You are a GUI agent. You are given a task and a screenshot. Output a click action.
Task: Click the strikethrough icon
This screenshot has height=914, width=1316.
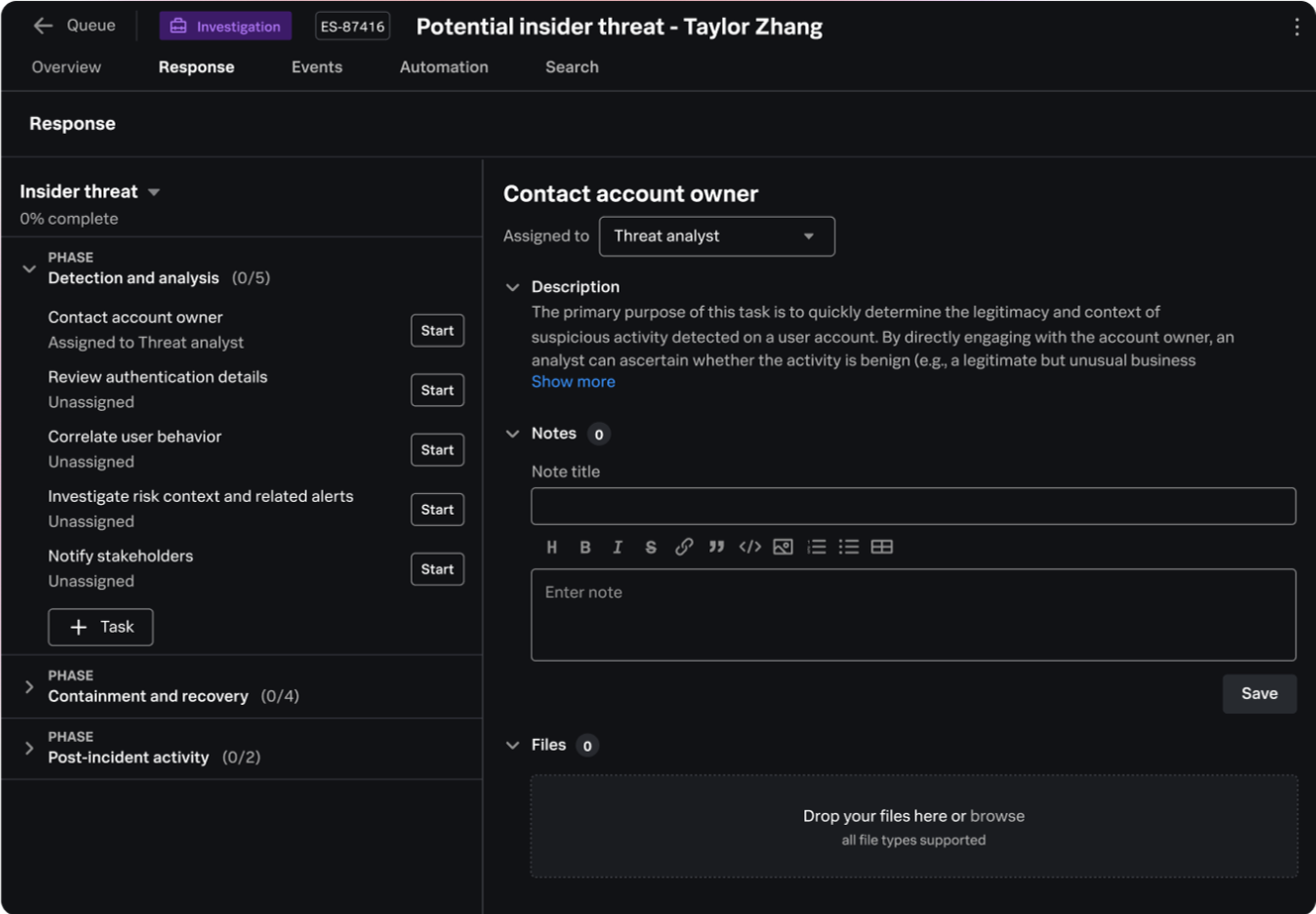click(x=651, y=547)
